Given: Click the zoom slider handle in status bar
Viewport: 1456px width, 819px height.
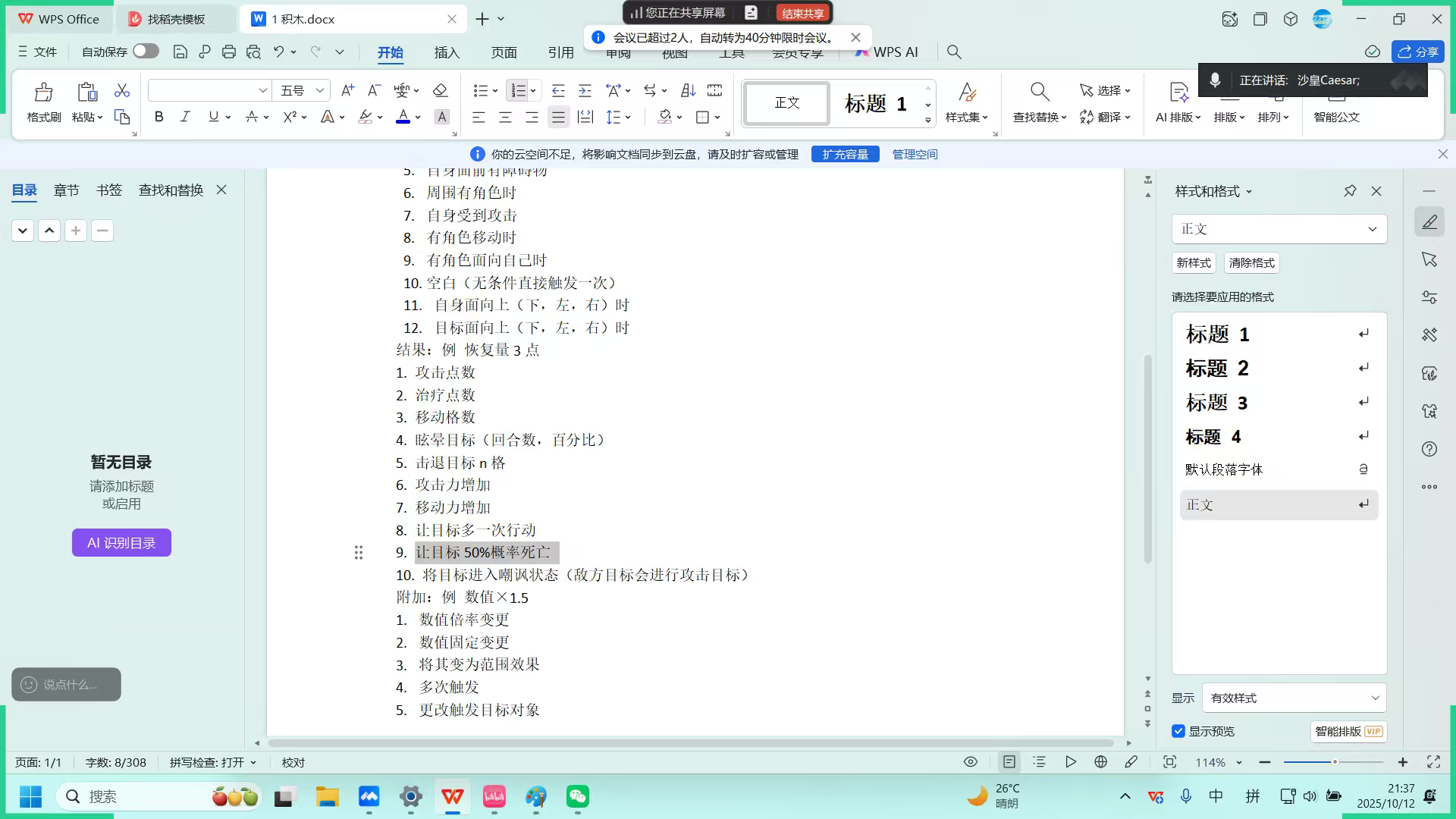Looking at the screenshot, I should (1335, 762).
